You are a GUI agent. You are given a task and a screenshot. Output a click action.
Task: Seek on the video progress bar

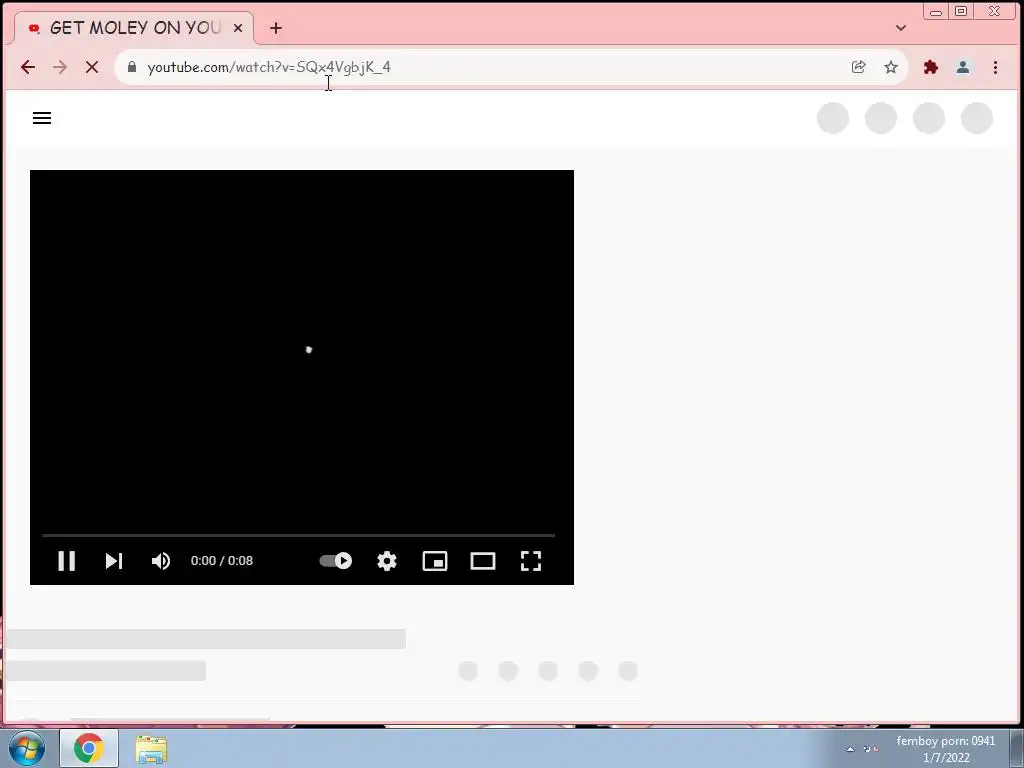tap(298, 536)
